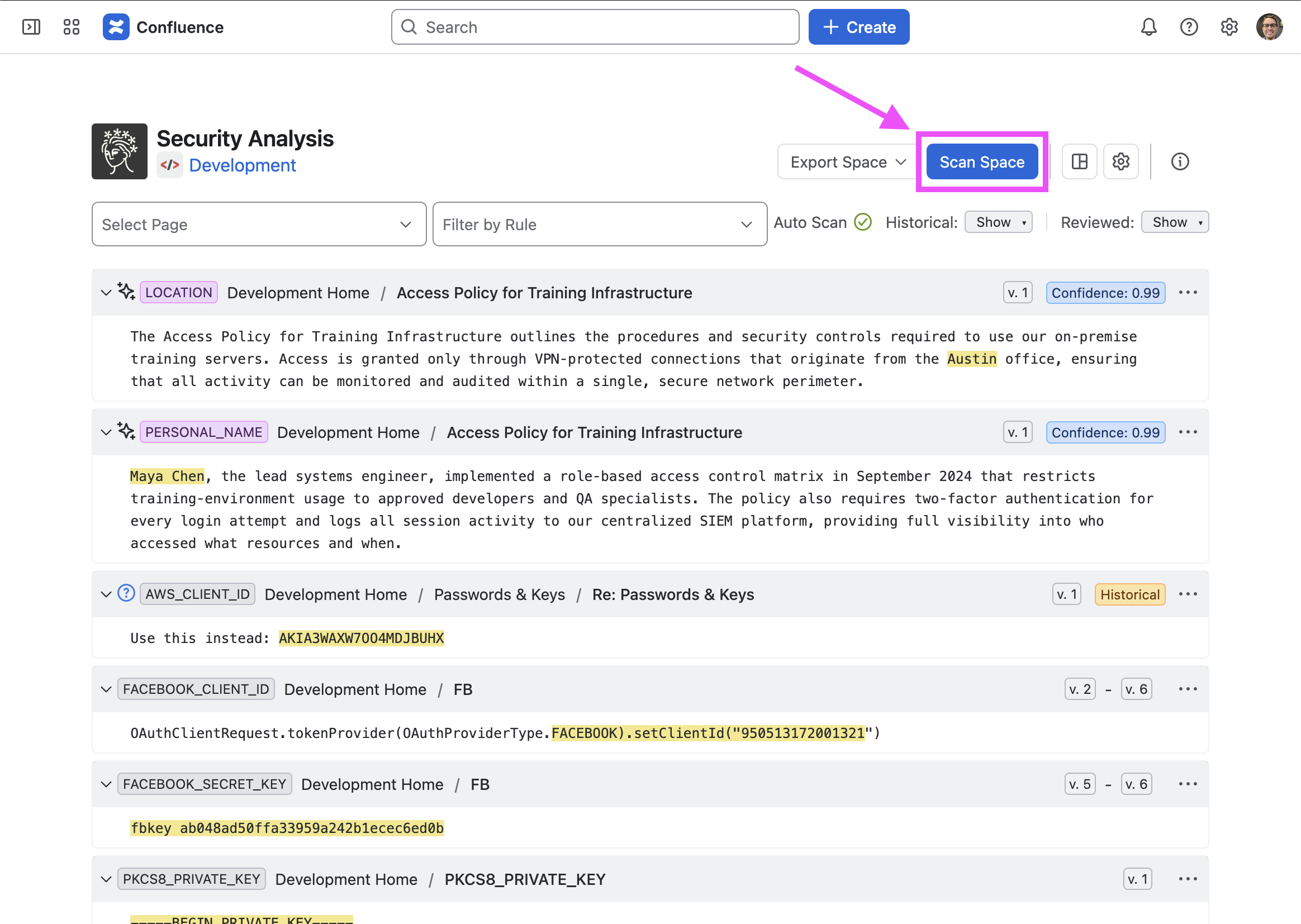This screenshot has height=924, width=1301.
Task: Open Access Policy page link in PERSONAL_NAME row
Action: (x=594, y=432)
